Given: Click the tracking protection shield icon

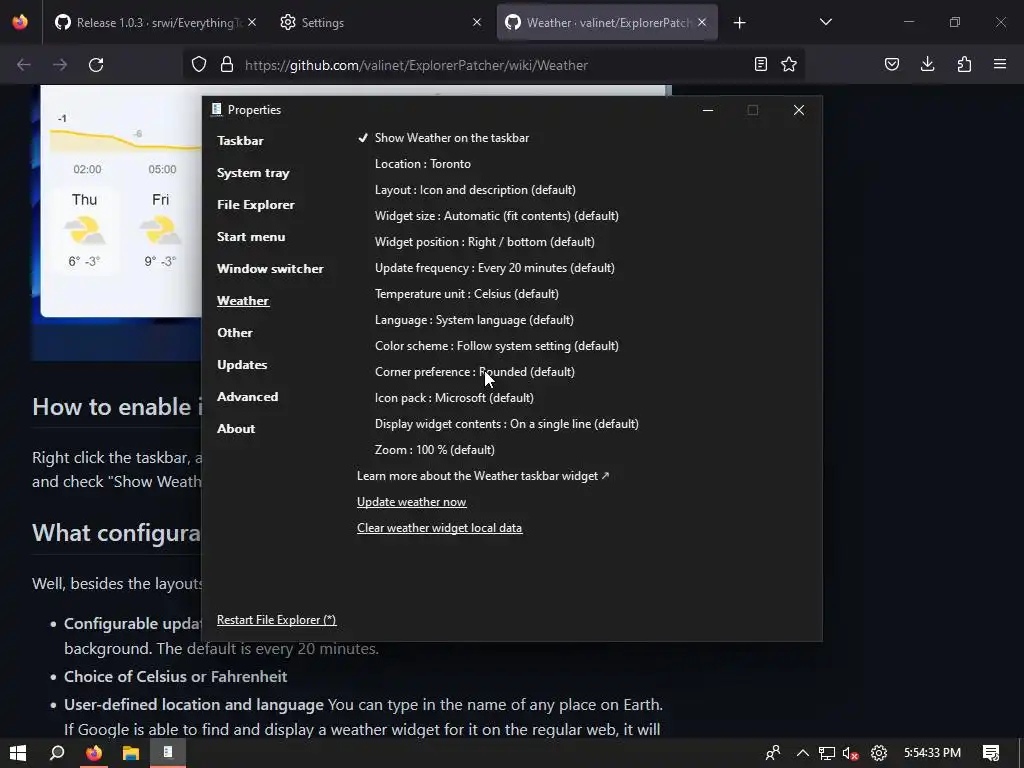Looking at the screenshot, I should [199, 65].
